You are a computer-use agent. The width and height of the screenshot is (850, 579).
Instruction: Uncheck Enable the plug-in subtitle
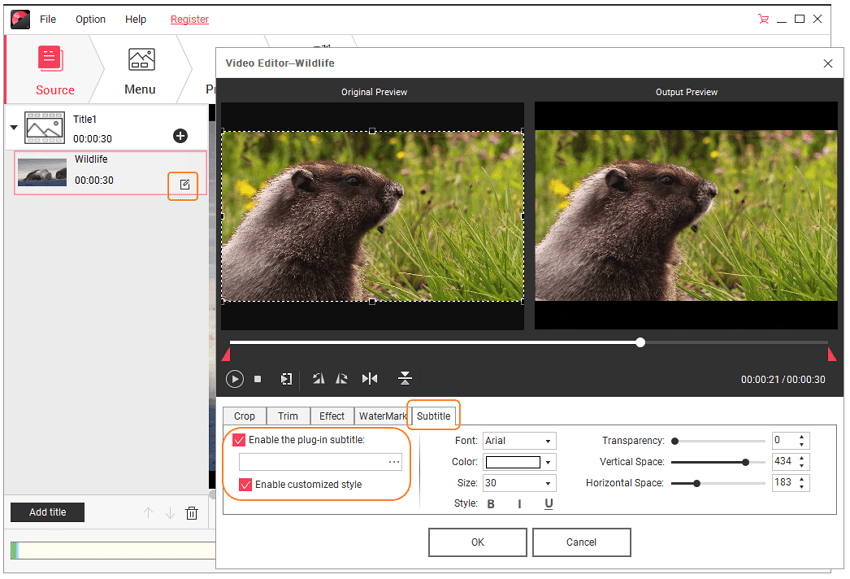[x=239, y=440]
